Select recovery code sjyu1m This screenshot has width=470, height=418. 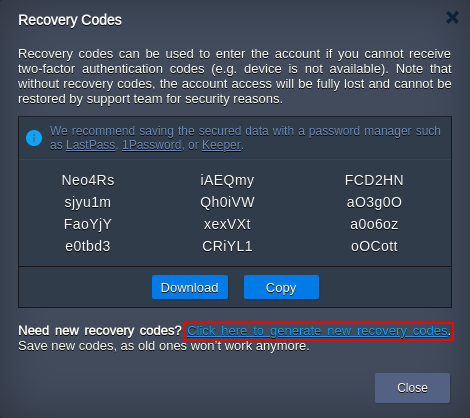tap(88, 203)
